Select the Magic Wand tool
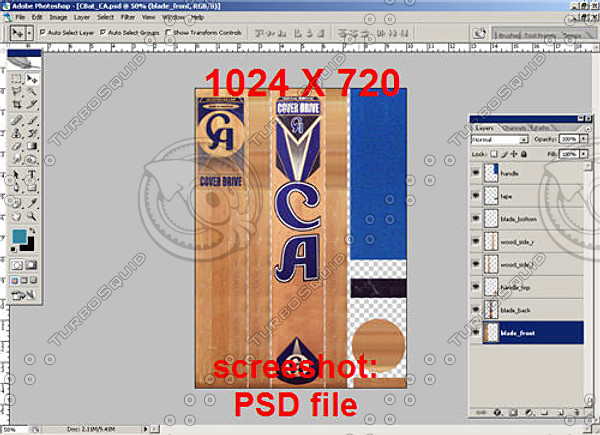This screenshot has width=600, height=435. [31, 91]
